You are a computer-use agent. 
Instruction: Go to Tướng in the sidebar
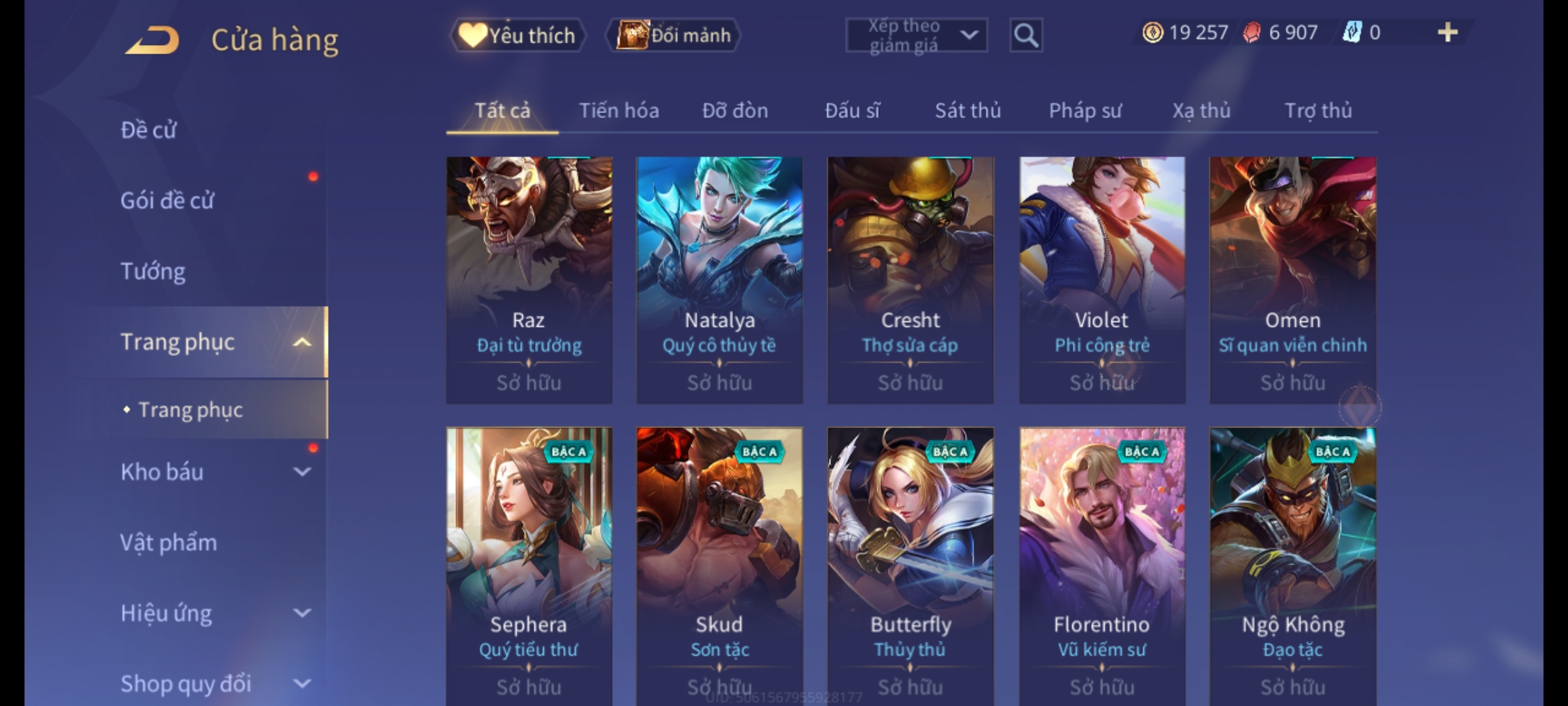click(x=153, y=271)
